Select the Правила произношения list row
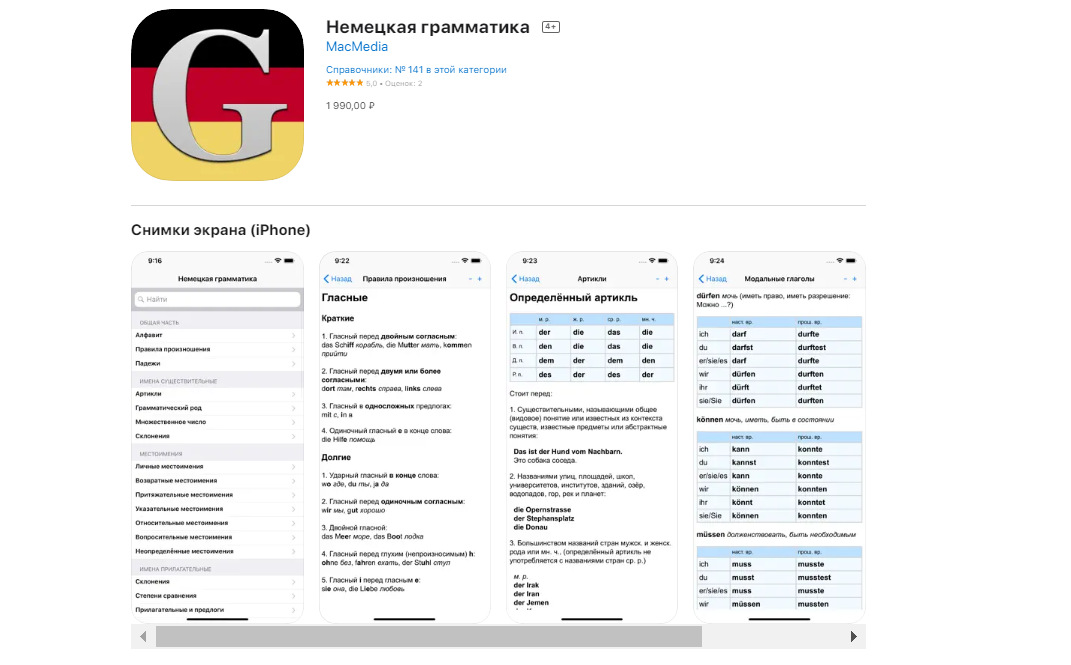 pos(217,350)
